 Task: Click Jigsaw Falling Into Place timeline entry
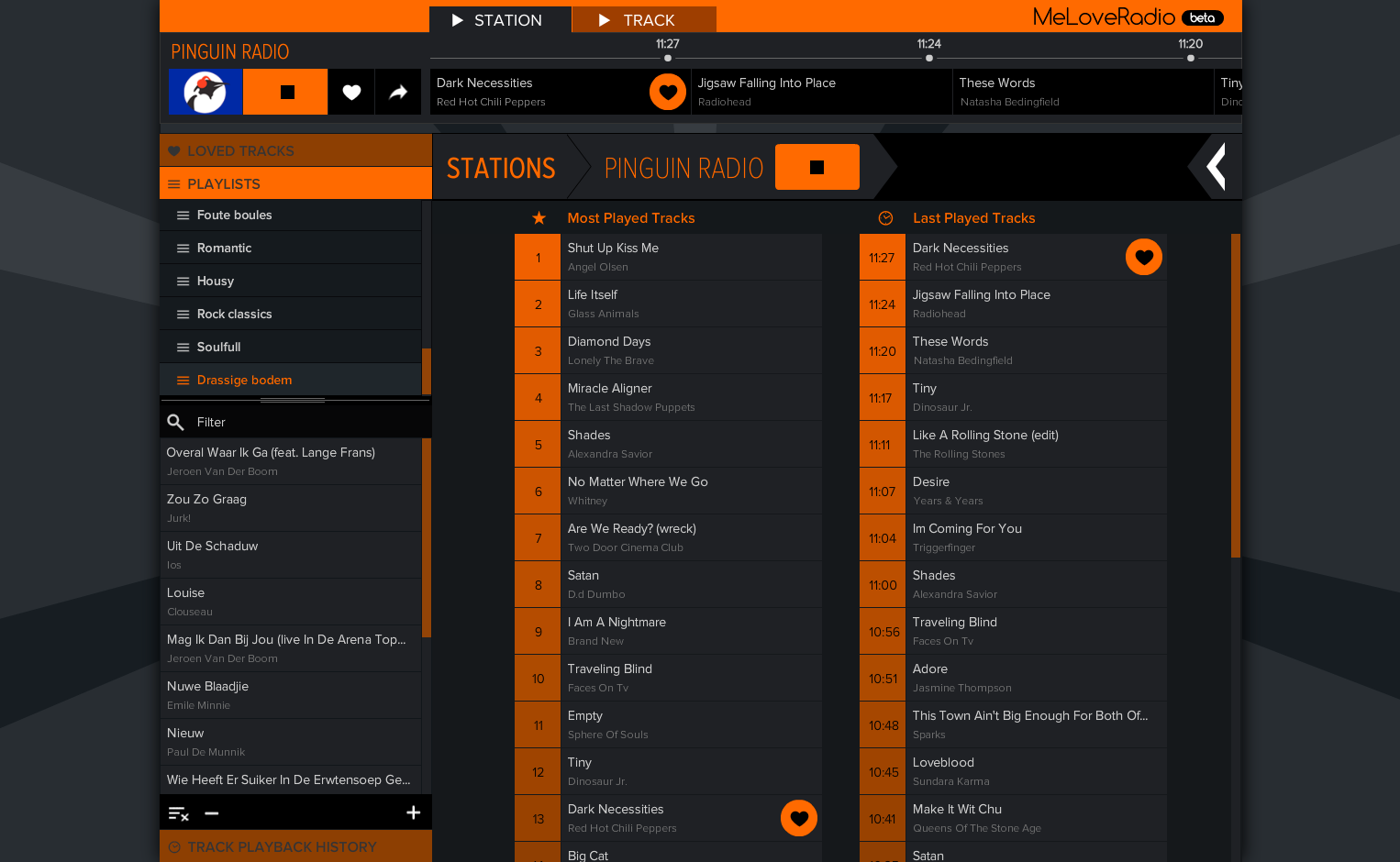(x=821, y=92)
